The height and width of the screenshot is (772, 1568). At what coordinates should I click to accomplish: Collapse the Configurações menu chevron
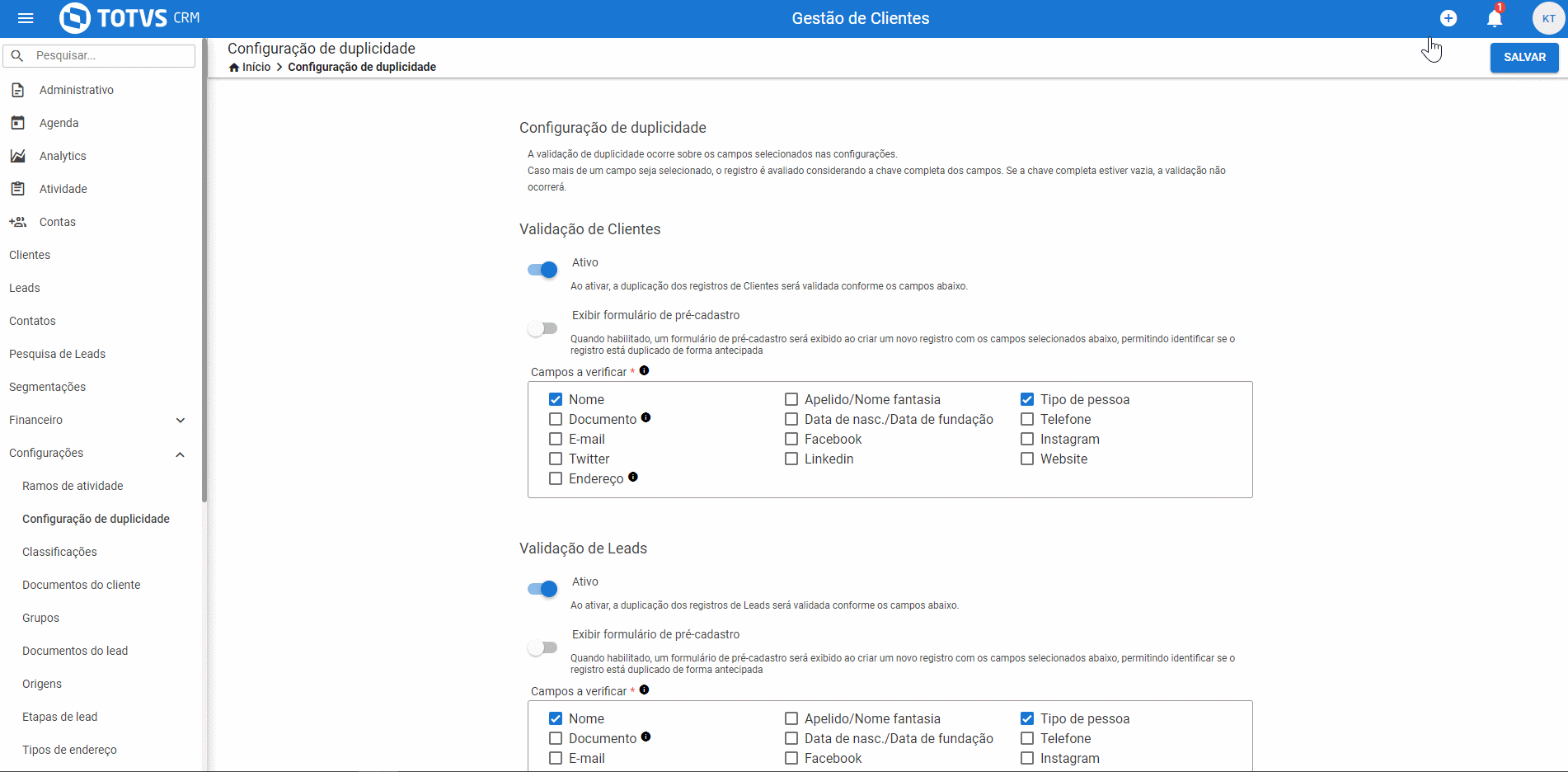pyautogui.click(x=181, y=454)
